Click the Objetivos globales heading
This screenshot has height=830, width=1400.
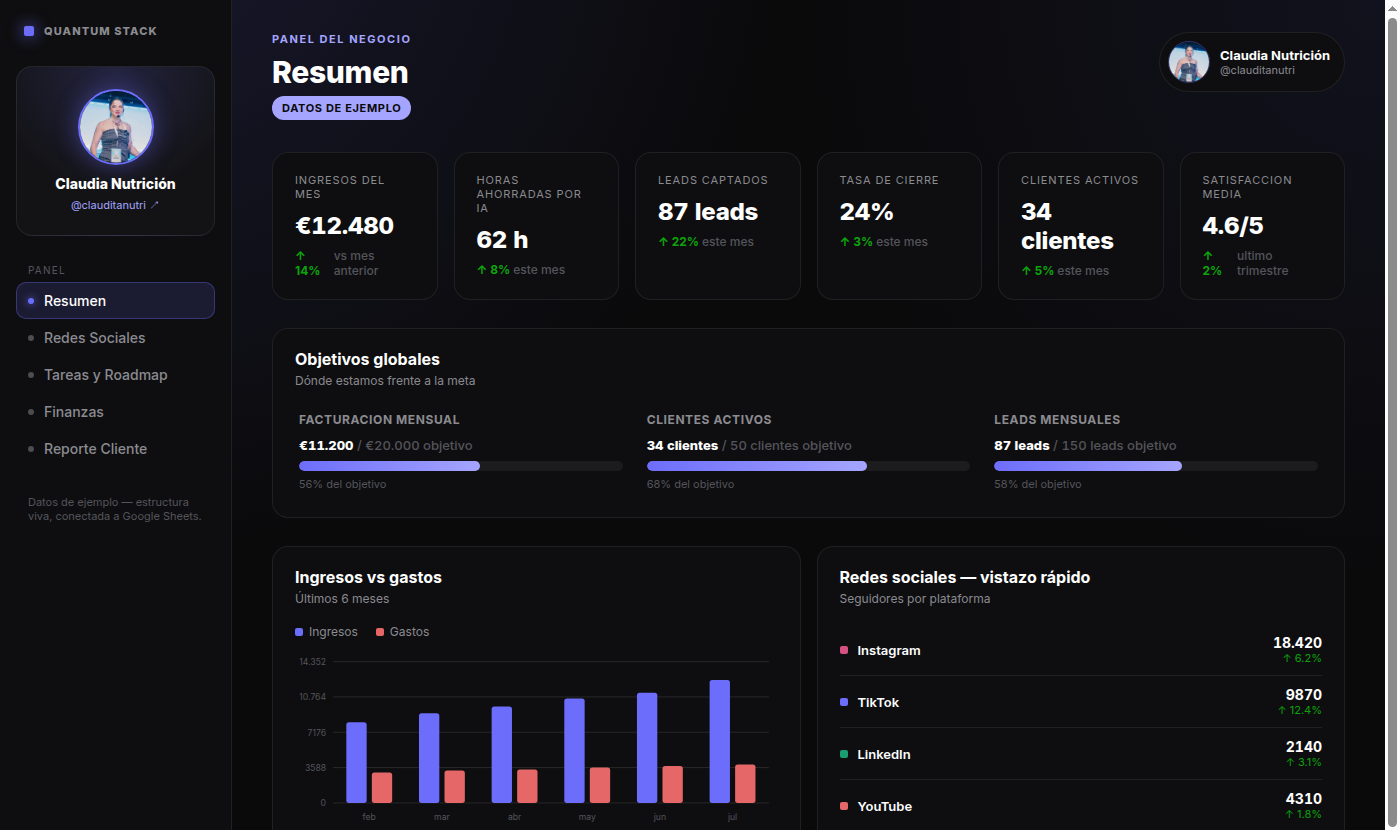point(367,359)
